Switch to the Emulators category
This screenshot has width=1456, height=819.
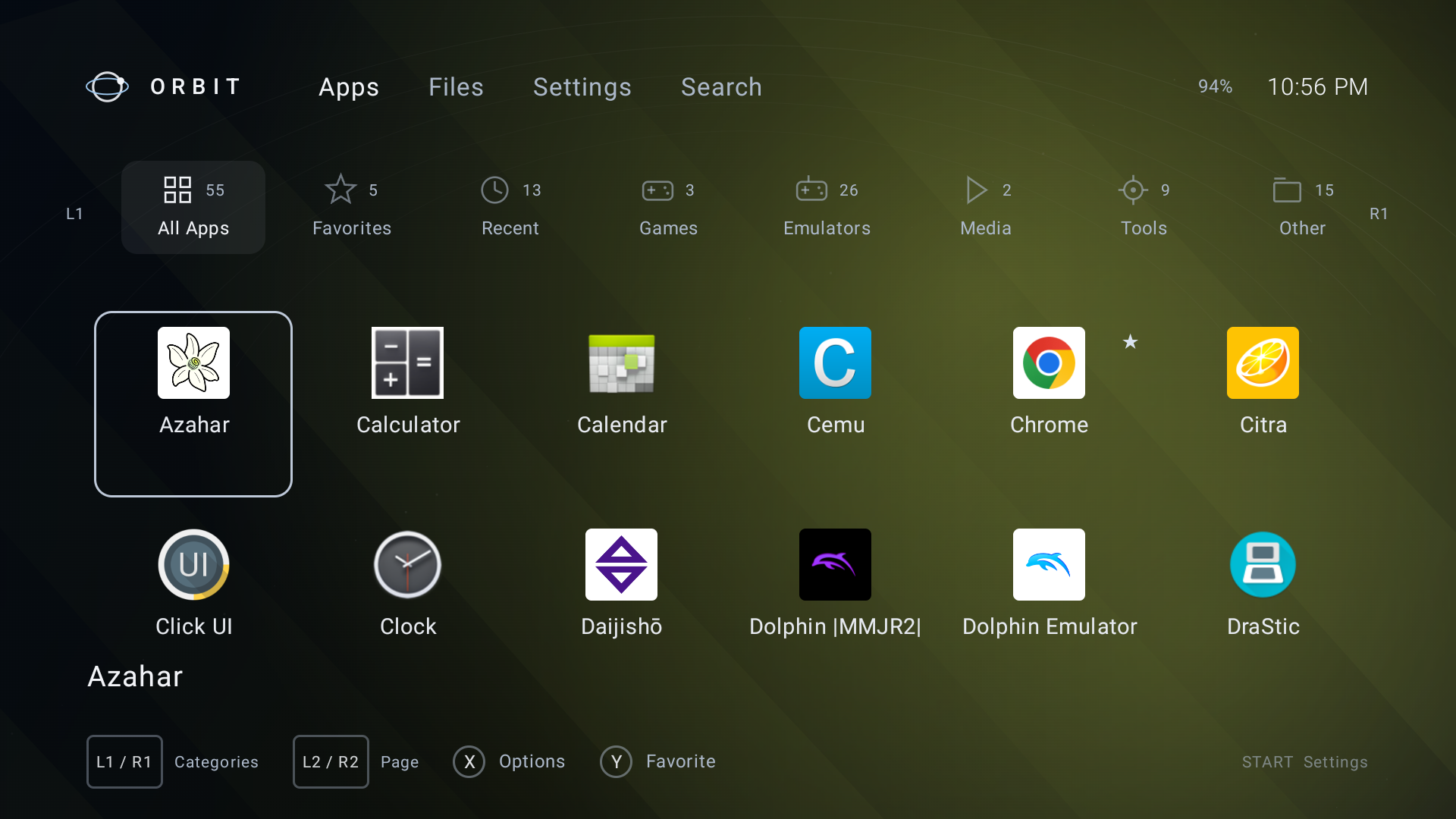827,207
